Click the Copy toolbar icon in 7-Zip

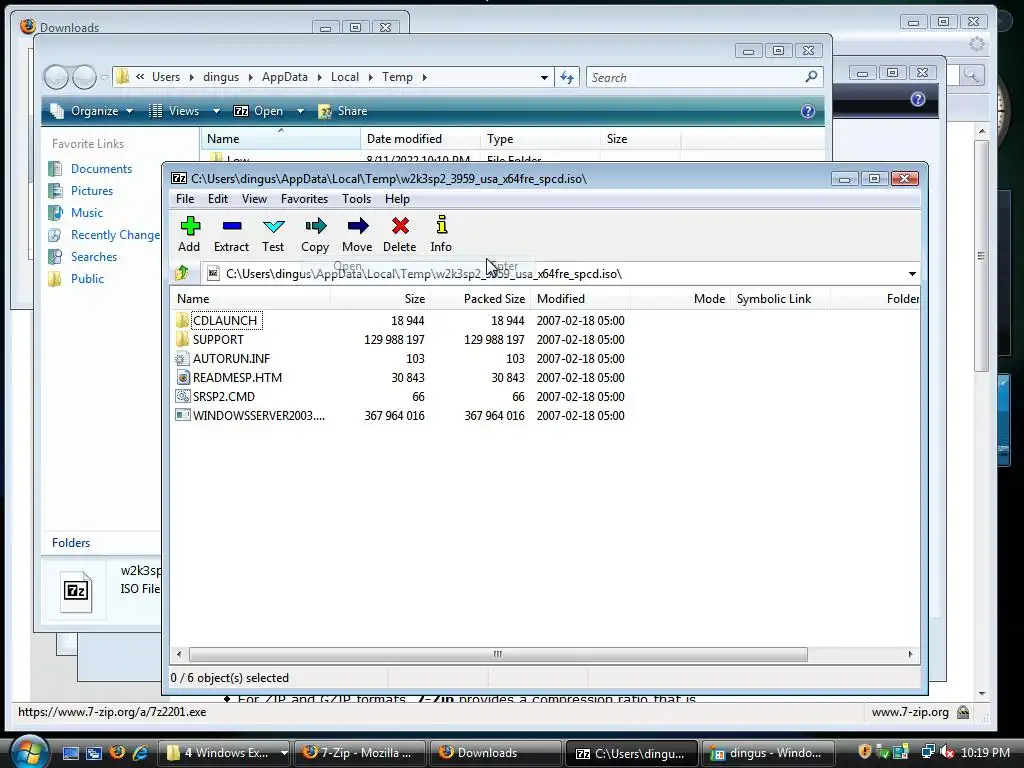tap(315, 234)
